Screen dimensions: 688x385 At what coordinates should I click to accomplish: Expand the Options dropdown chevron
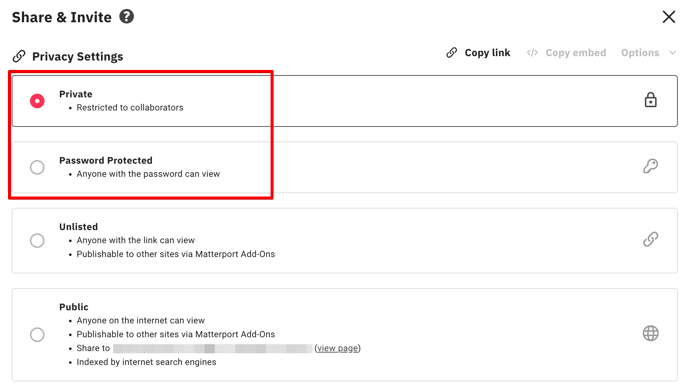point(672,53)
